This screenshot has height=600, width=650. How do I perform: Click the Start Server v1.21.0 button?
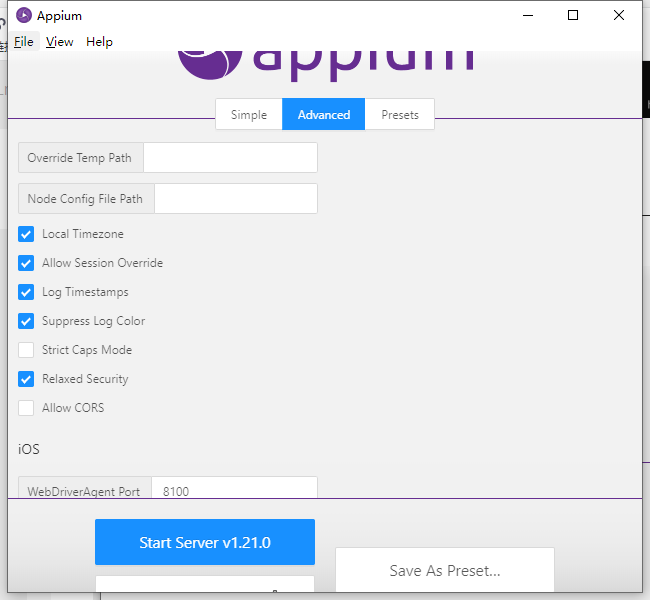205,542
